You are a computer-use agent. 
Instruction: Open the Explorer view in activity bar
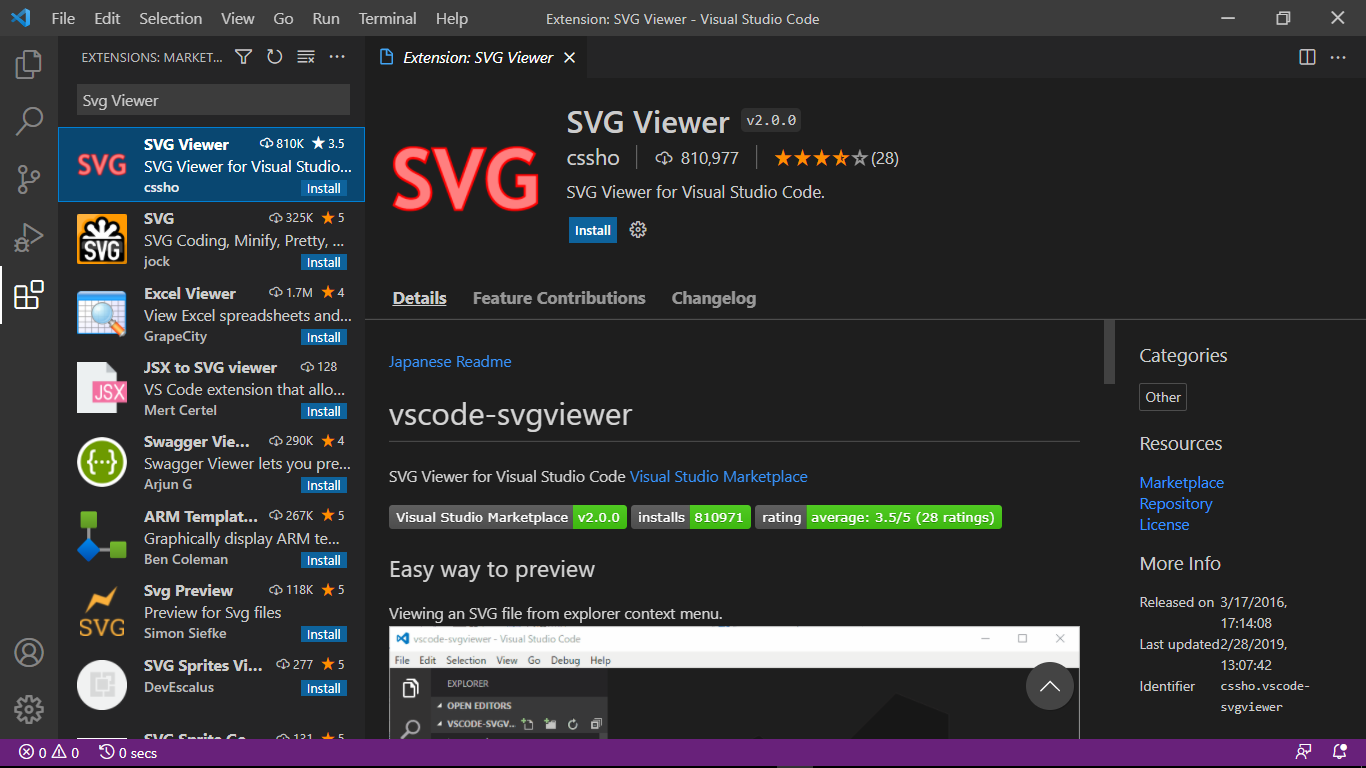coord(29,65)
